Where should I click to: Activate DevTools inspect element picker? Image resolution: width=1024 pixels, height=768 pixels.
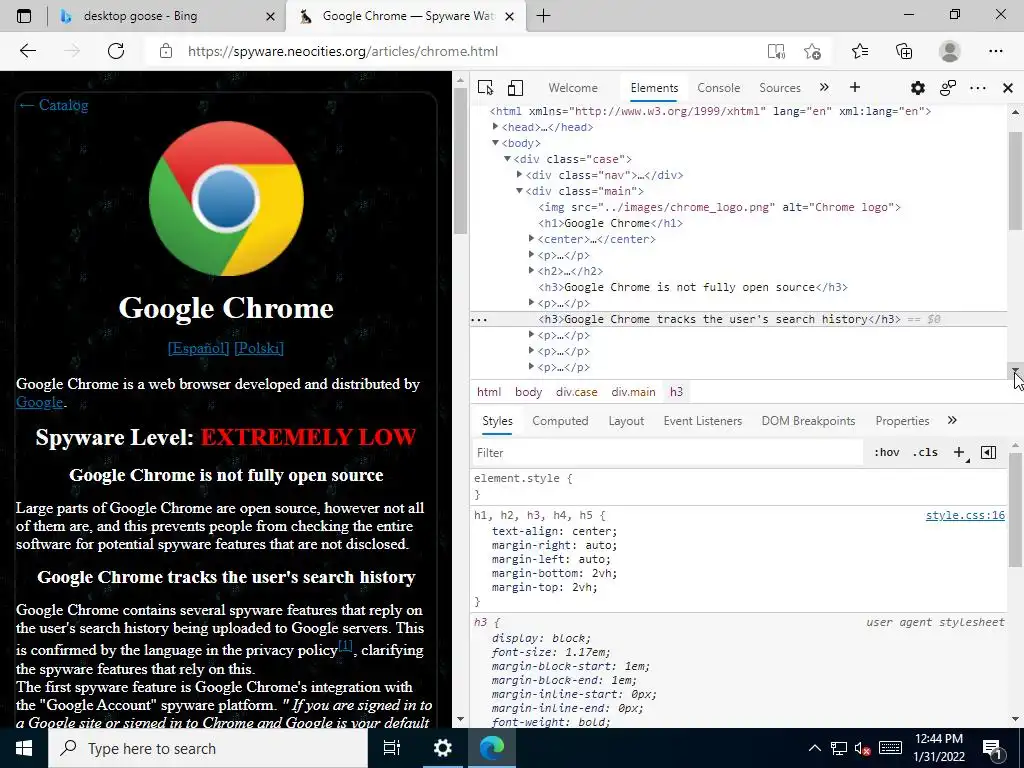pyautogui.click(x=485, y=88)
